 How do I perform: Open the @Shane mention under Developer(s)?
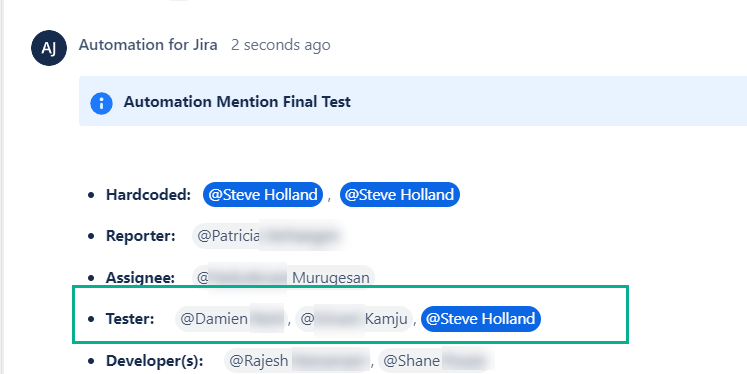coord(436,361)
